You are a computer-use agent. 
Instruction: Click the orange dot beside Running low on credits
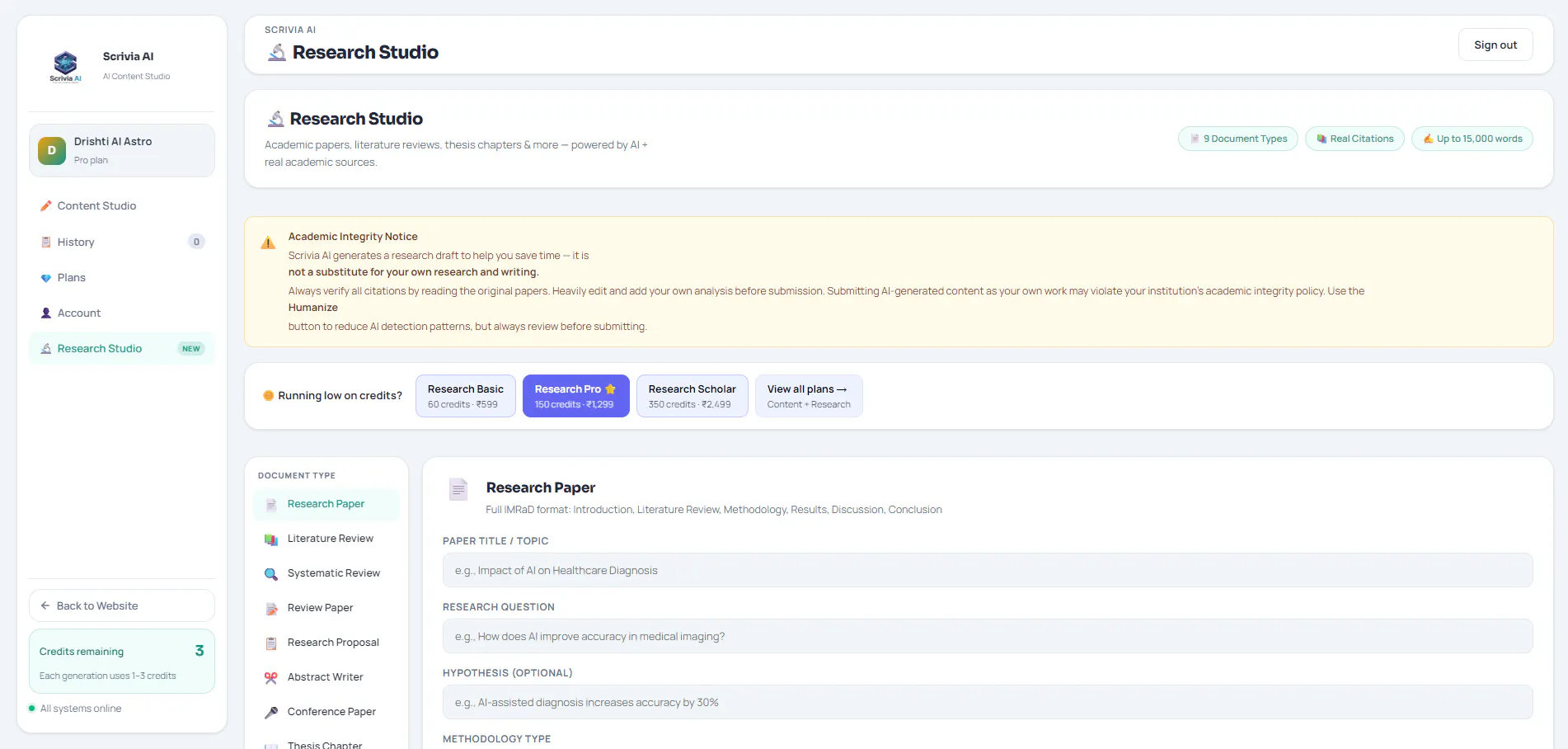point(268,396)
